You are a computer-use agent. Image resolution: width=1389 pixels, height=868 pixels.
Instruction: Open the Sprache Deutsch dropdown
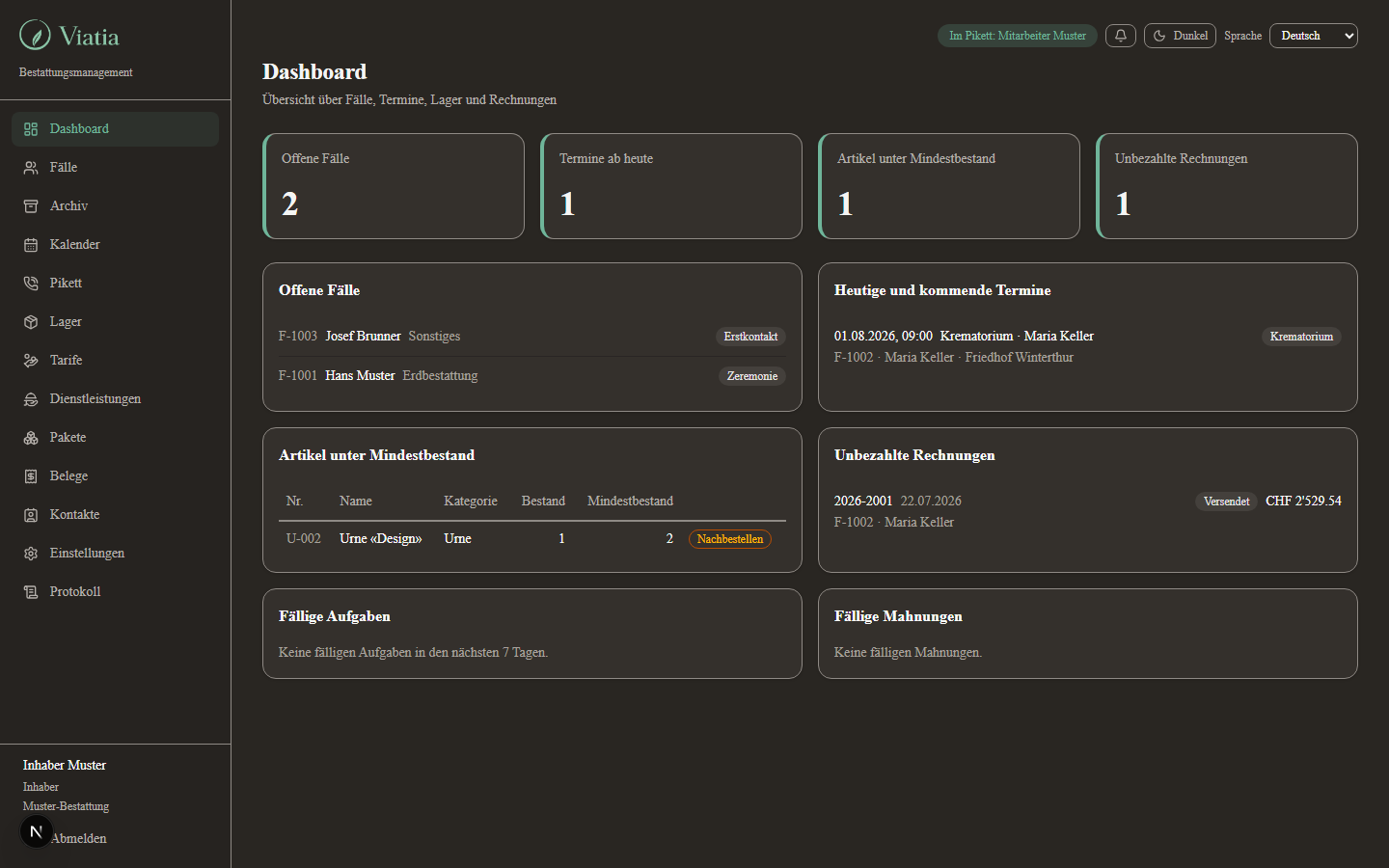pos(1314,36)
